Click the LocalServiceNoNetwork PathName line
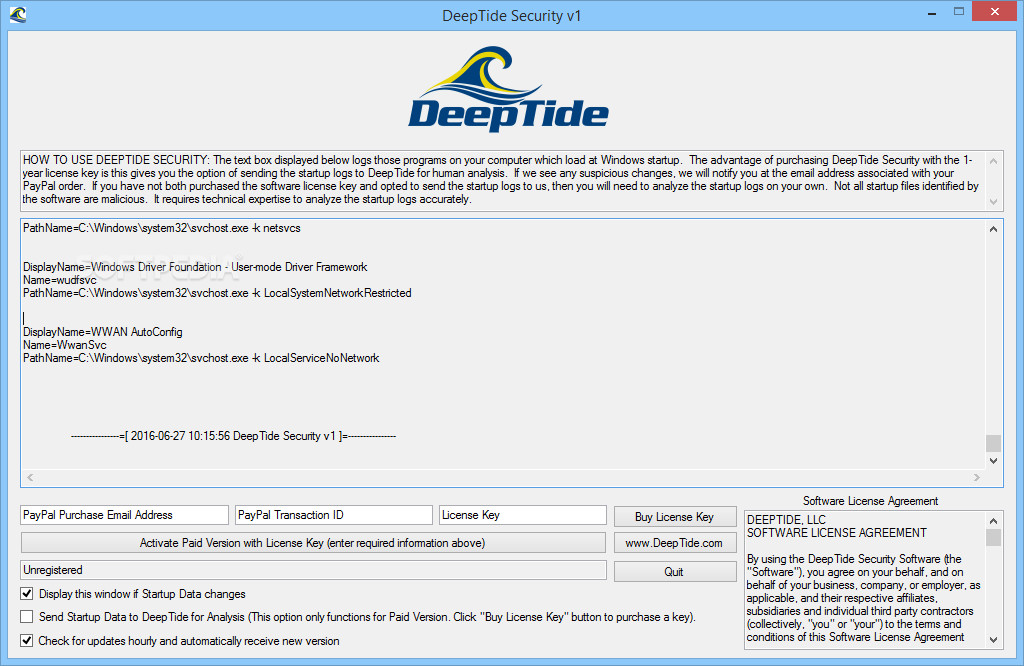This screenshot has height=666, width=1024. 201,358
